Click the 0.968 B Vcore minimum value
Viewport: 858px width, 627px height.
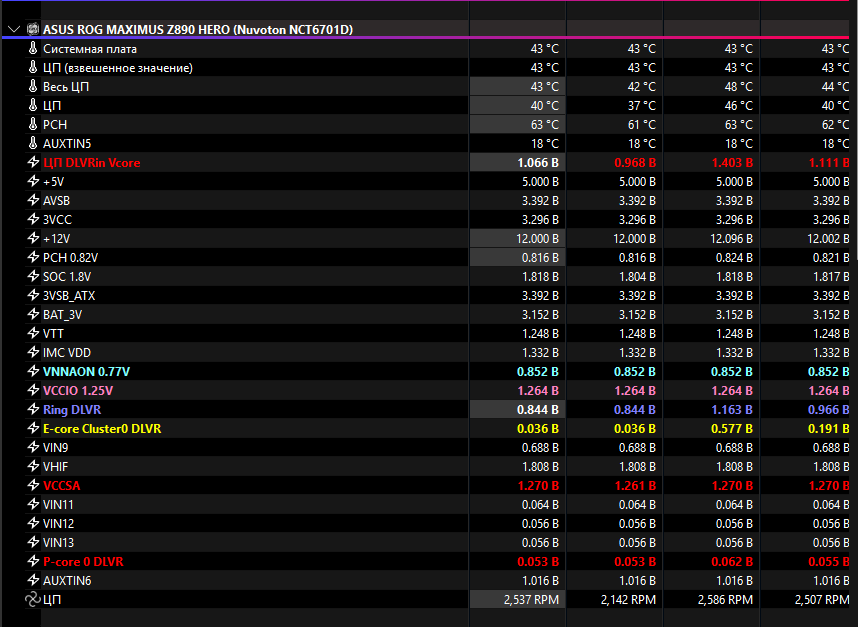point(635,162)
